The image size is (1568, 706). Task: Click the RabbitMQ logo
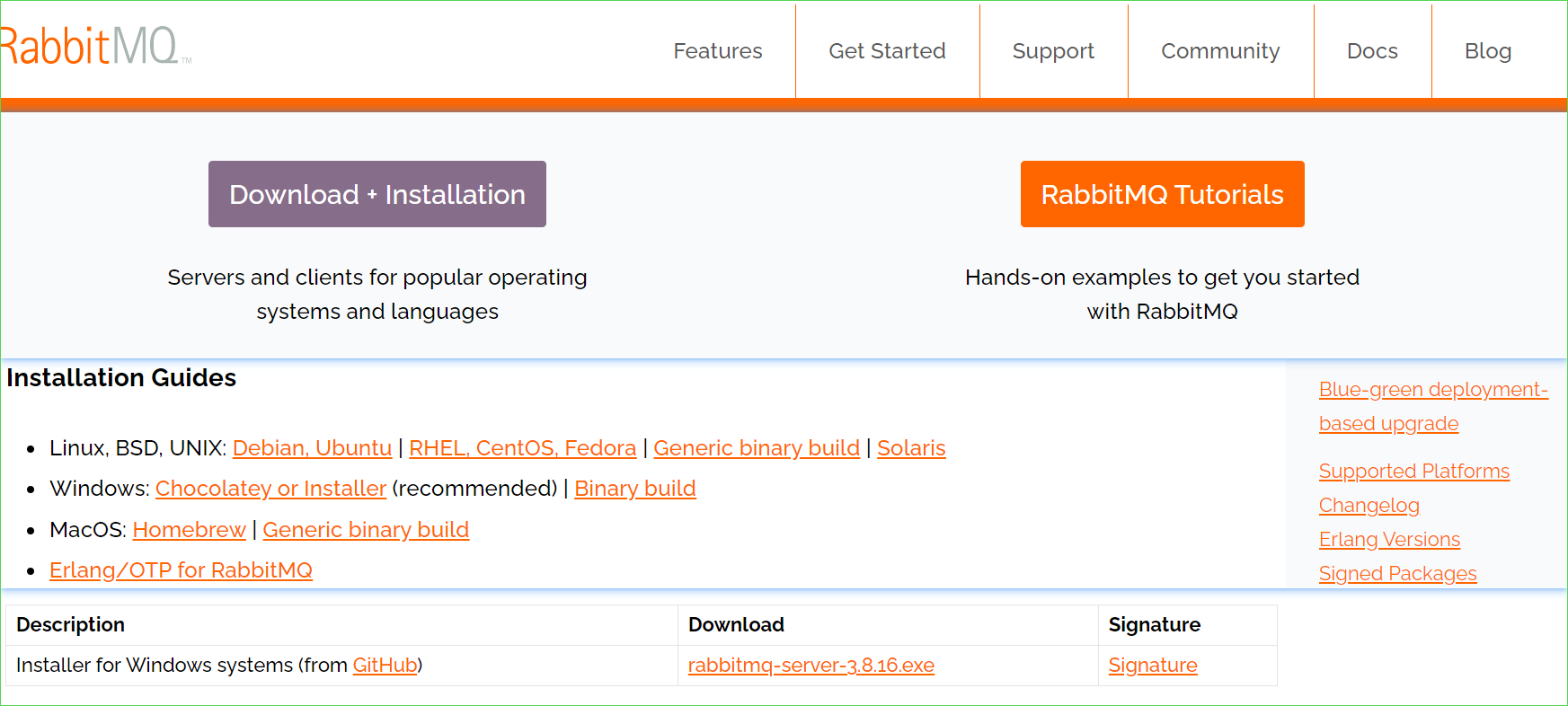96,47
